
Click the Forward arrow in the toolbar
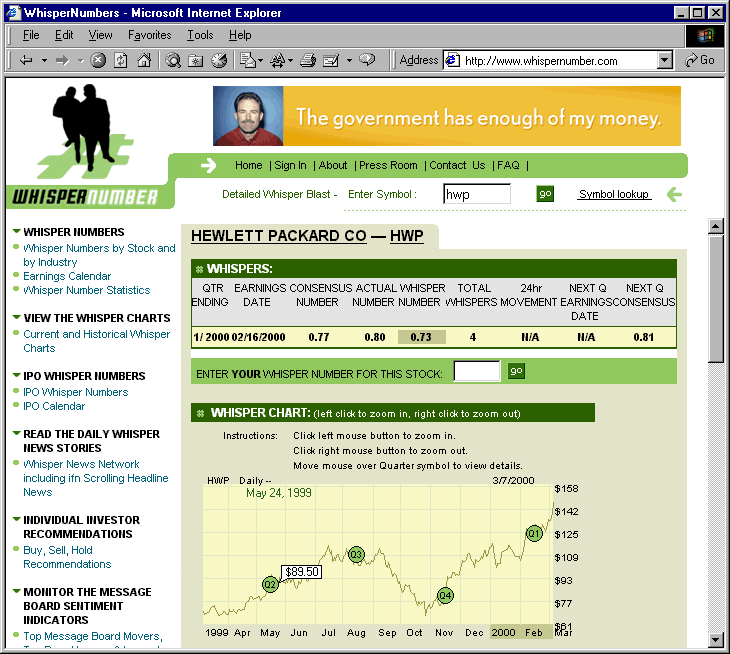62,60
